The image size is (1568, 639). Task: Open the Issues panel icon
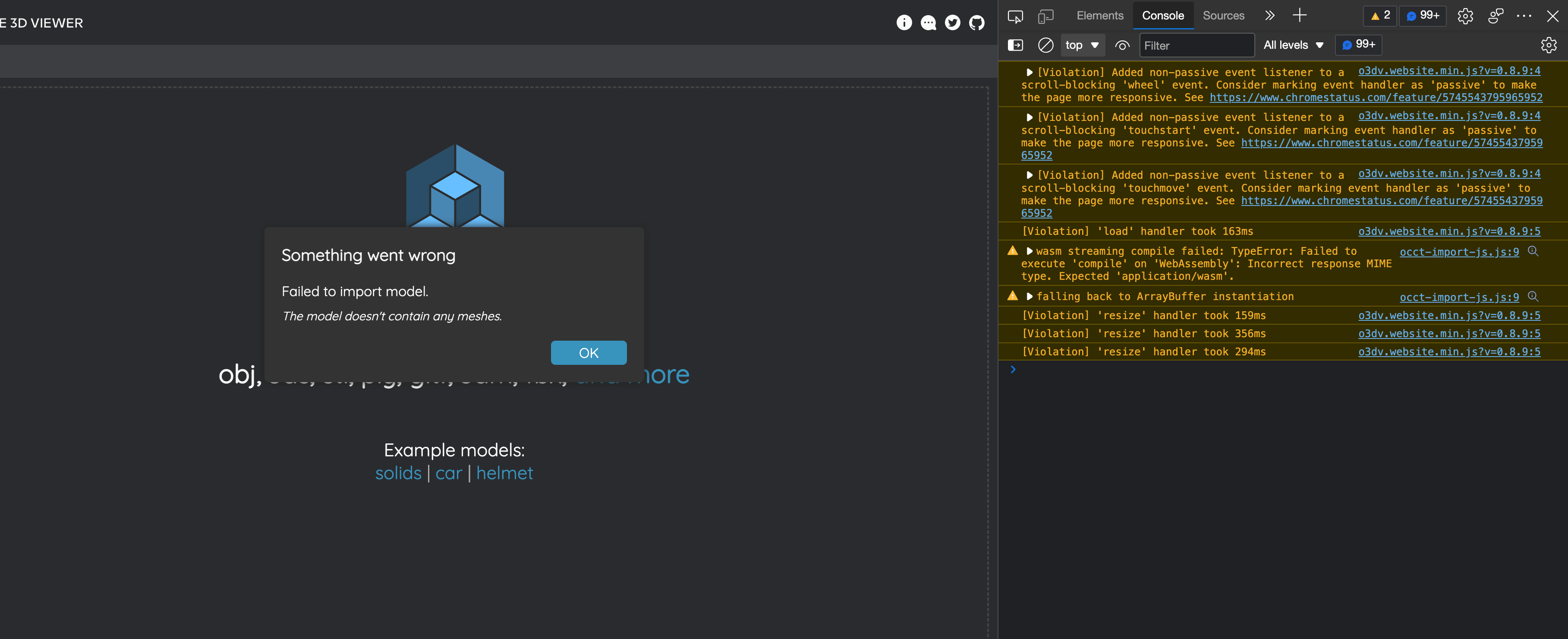pyautogui.click(x=1423, y=16)
